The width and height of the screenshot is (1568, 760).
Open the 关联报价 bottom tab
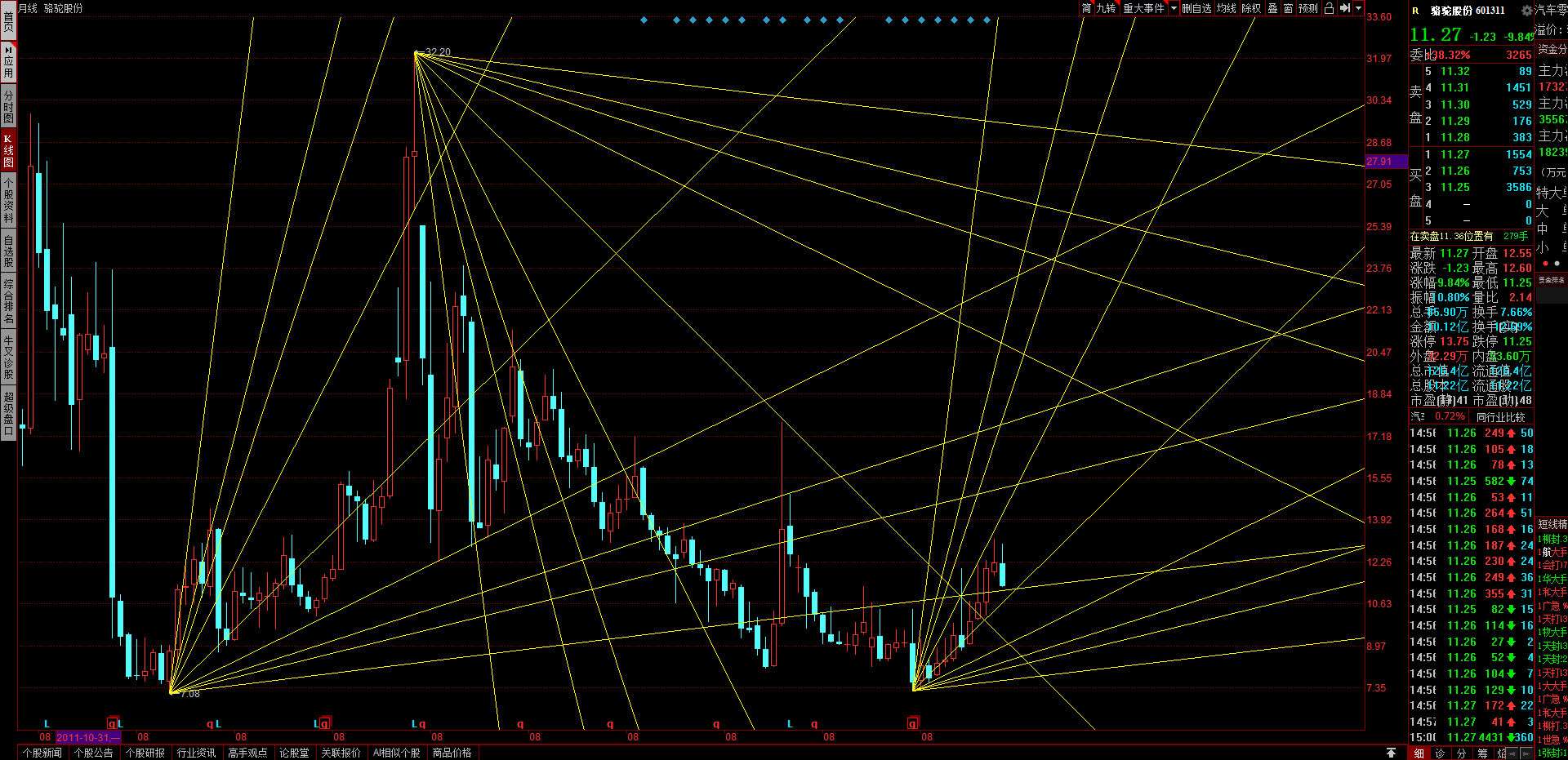pyautogui.click(x=341, y=753)
